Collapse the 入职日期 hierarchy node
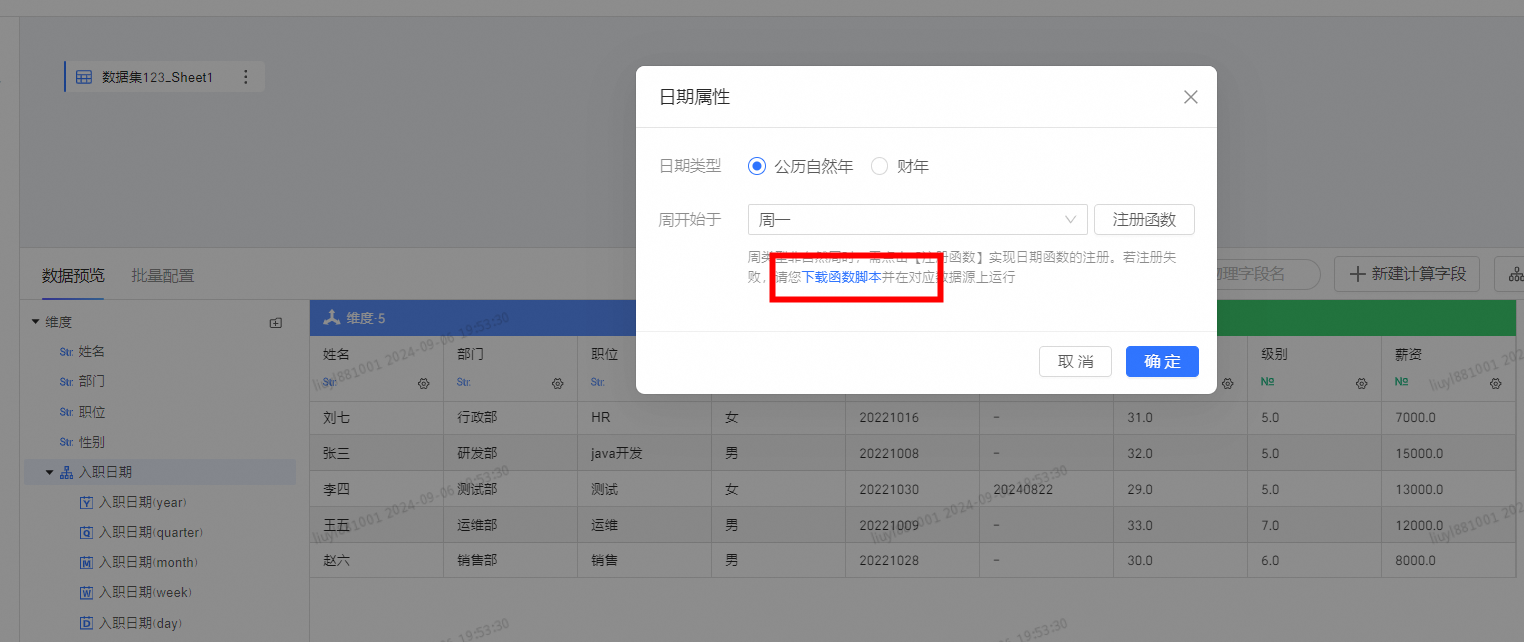The height and width of the screenshot is (642, 1524). [x=50, y=472]
